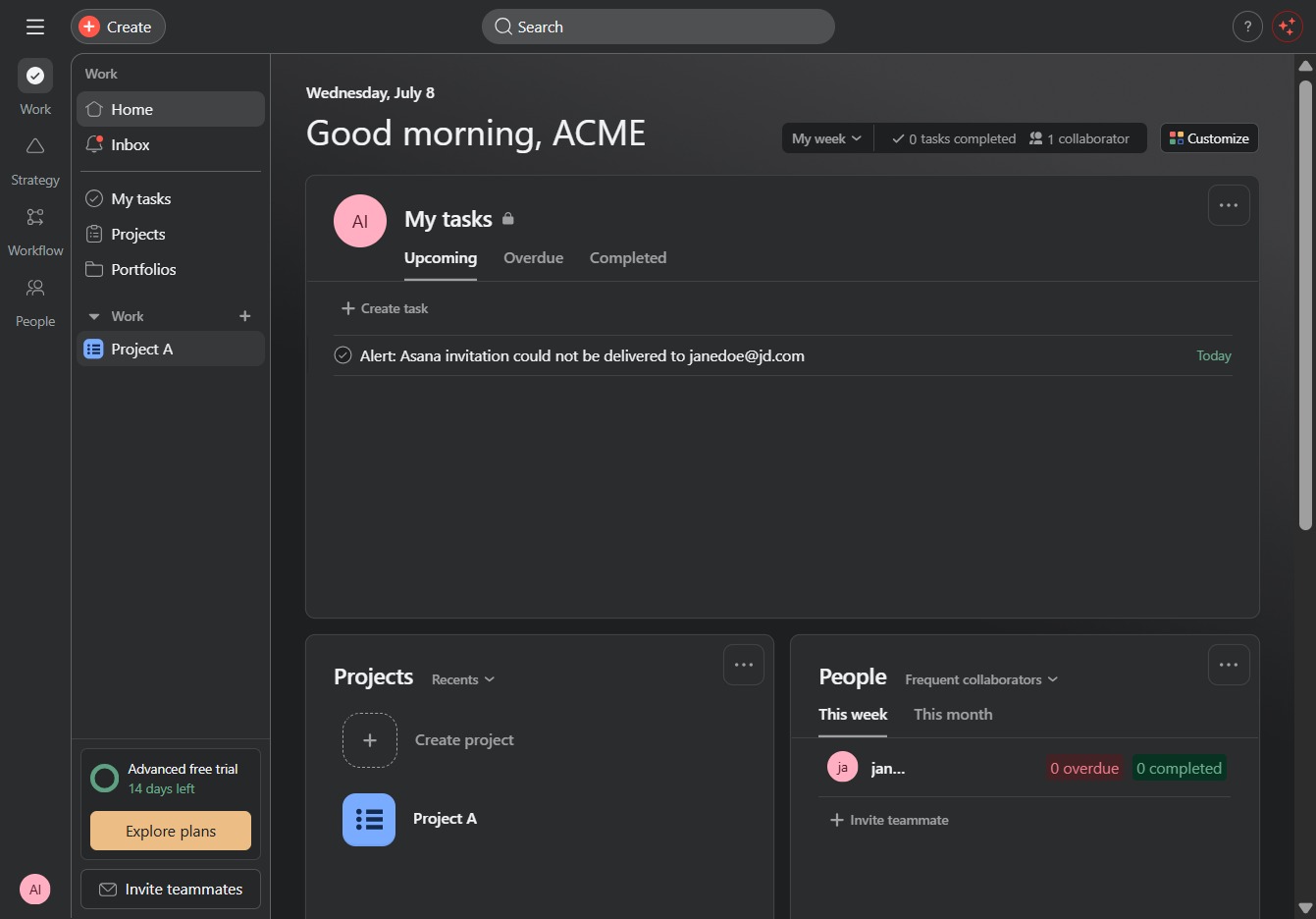Viewport: 1316px width, 919px height.
Task: Click the jan... collaborator name
Action: pos(888,769)
